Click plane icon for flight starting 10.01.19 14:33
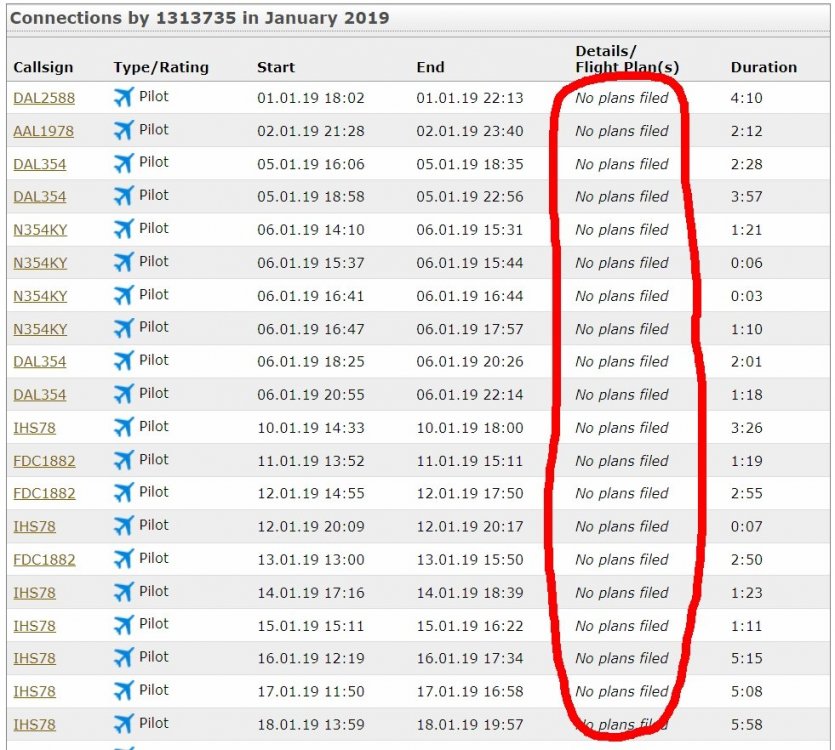Screen dimensions: 835x750 point(123,427)
